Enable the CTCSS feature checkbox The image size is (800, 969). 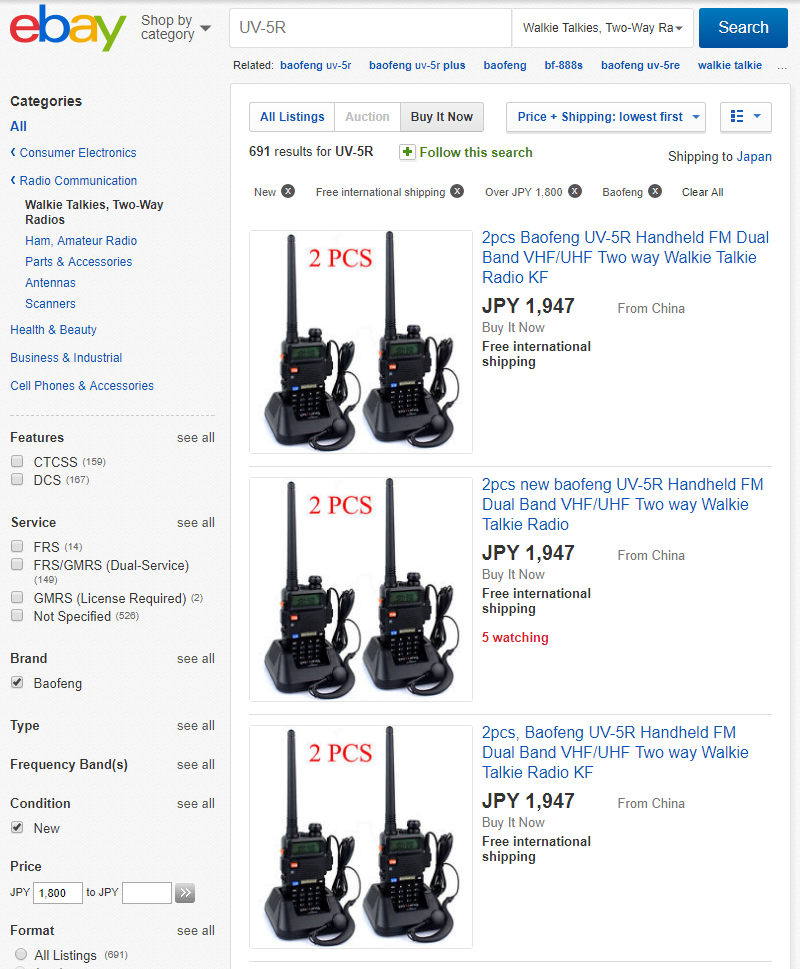17,461
